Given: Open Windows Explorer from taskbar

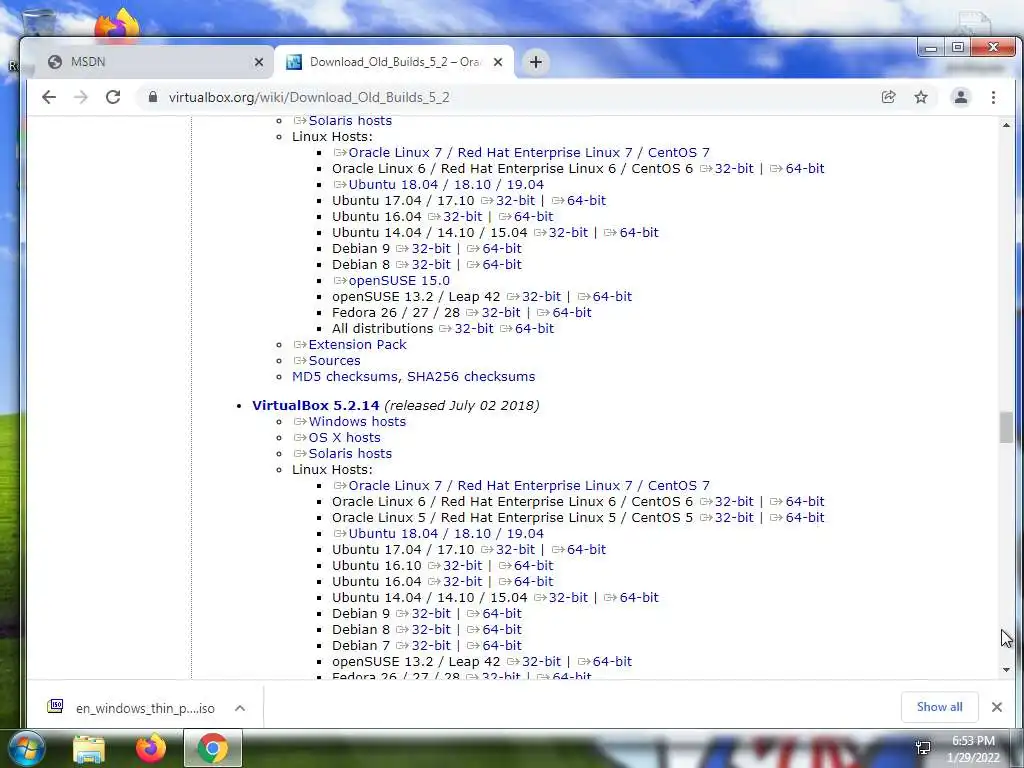Looking at the screenshot, I should 89,748.
